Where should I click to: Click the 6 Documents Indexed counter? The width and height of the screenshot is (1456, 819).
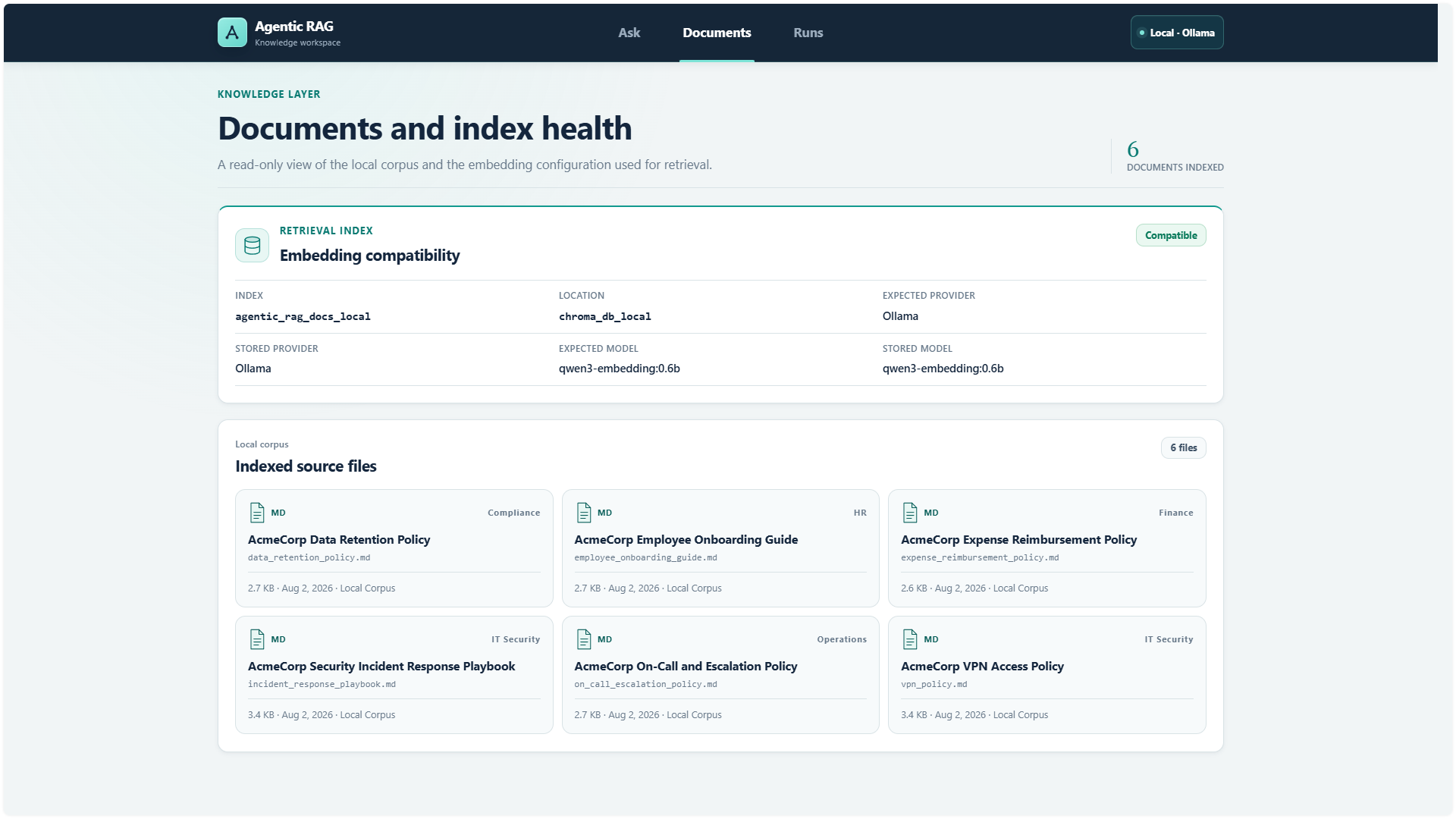[x=1175, y=156]
